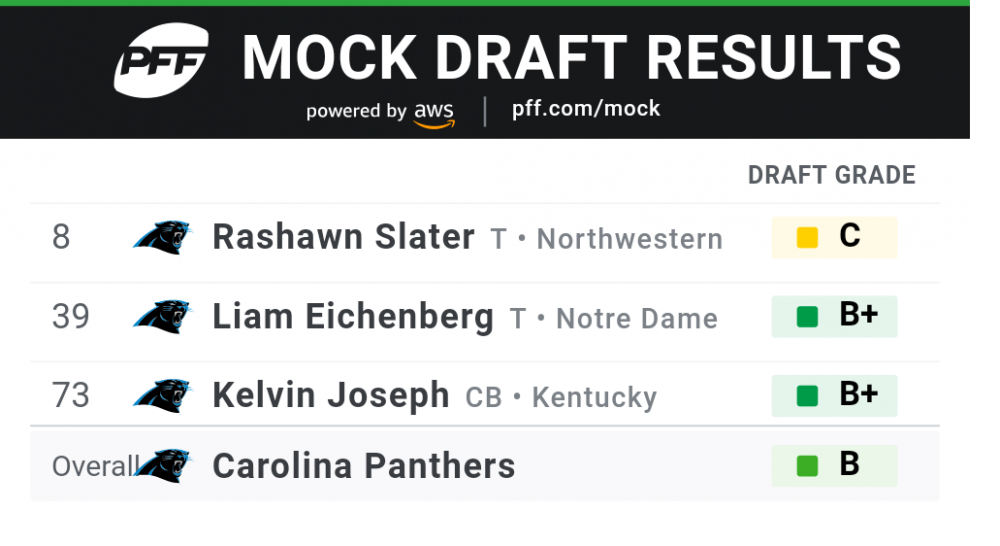
Task: Click the AWS logo in header
Action: pyautogui.click(x=434, y=112)
